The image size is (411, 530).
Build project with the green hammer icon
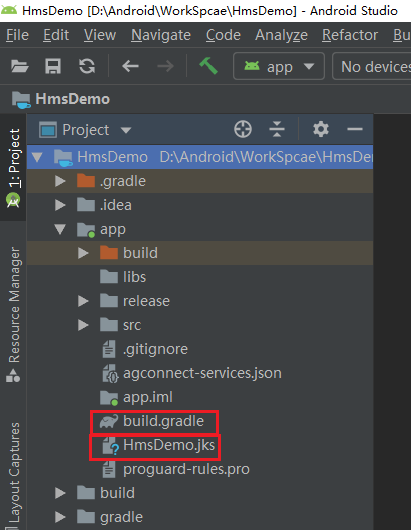(x=208, y=66)
